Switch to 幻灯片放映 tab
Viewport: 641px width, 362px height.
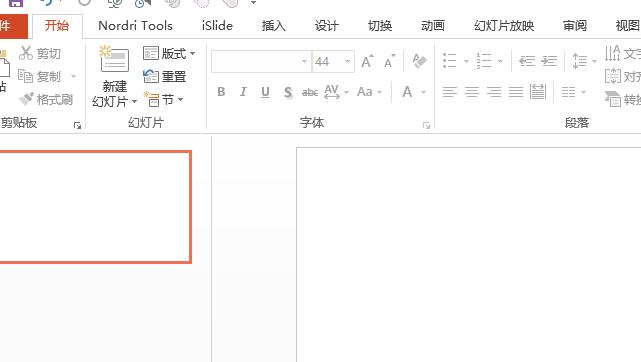coord(504,26)
